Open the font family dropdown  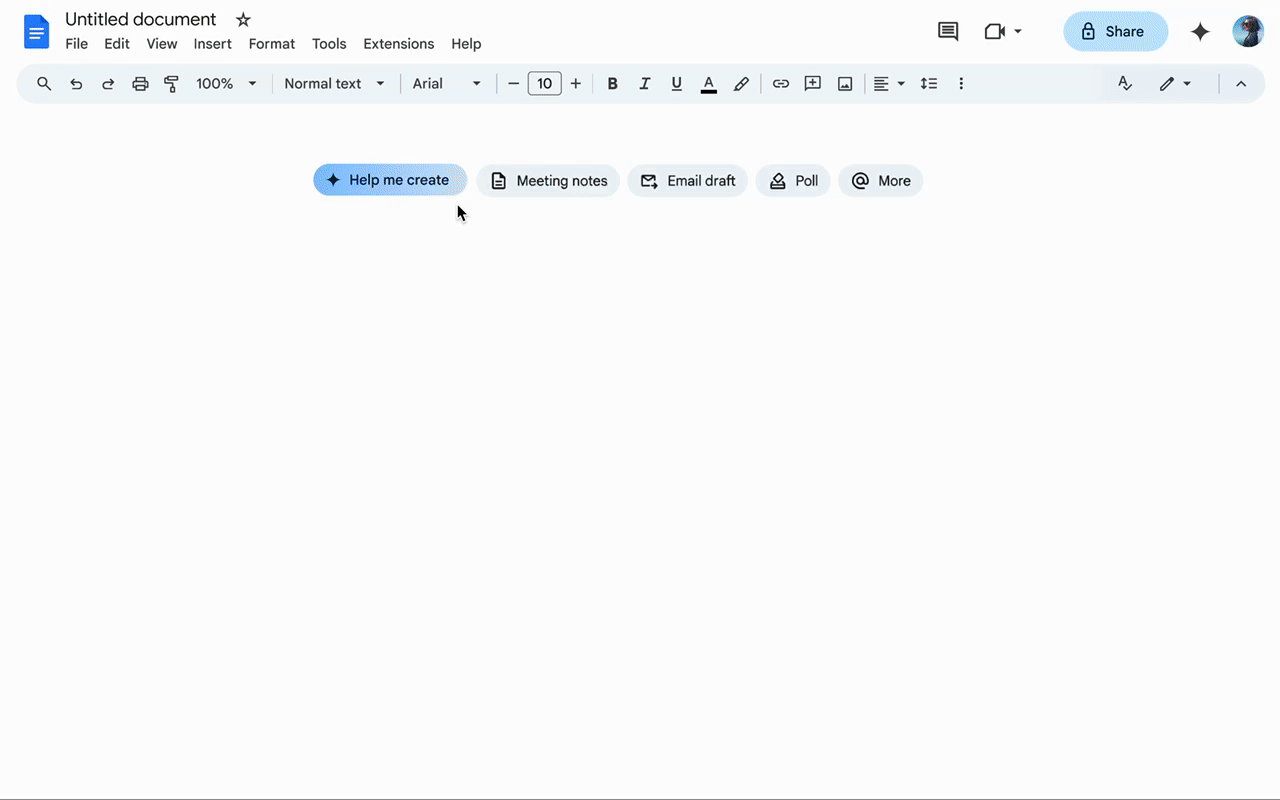pyautogui.click(x=445, y=84)
